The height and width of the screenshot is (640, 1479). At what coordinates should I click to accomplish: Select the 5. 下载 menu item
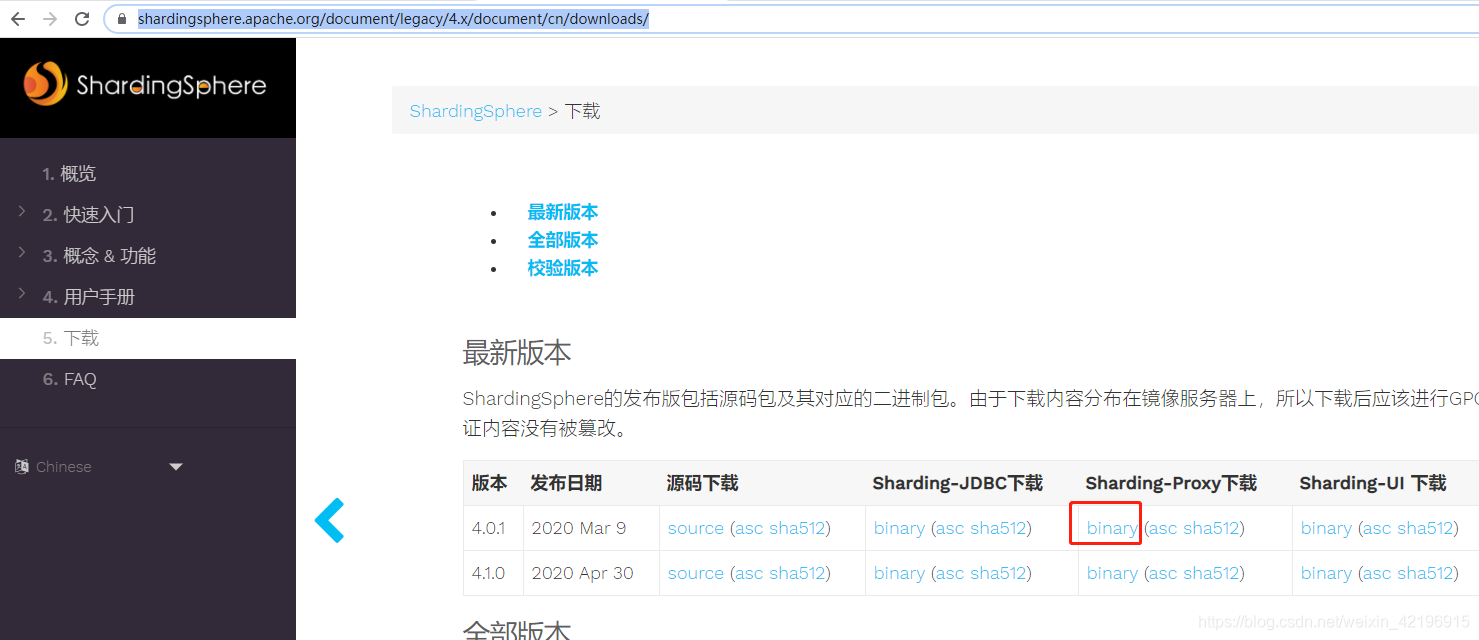148,338
